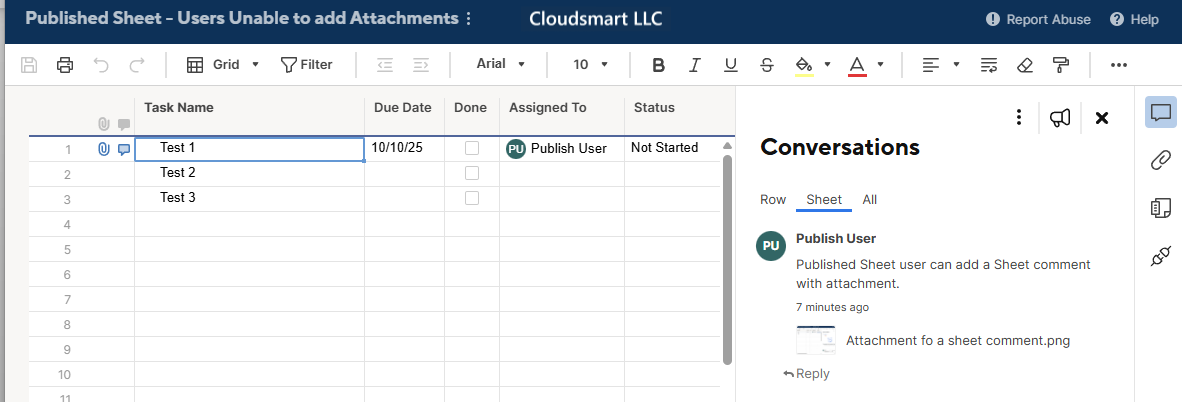
Task: Click the megaphone icon in Conversations panel
Action: 1060,118
